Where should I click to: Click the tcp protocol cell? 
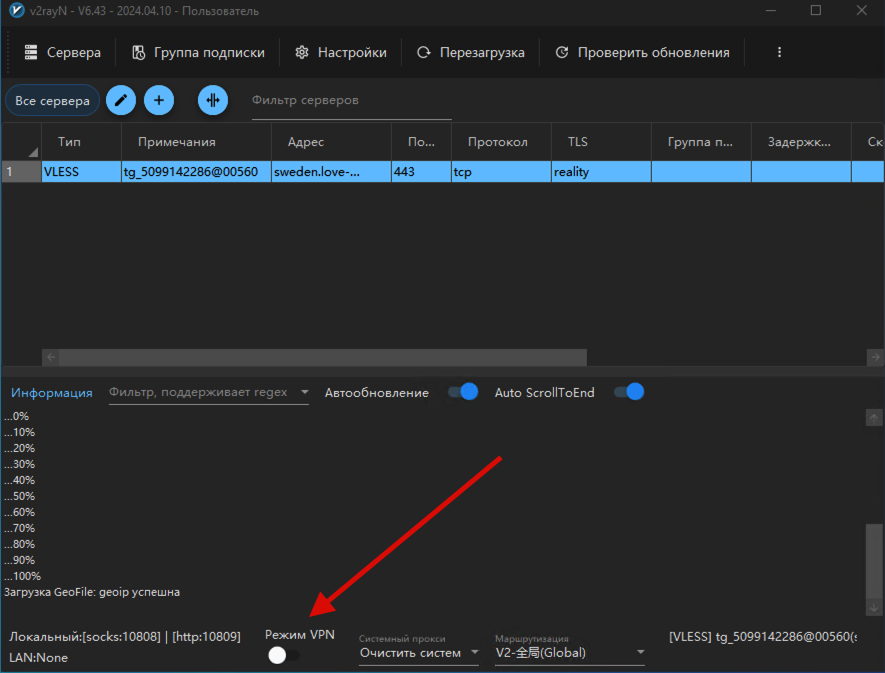coord(501,172)
